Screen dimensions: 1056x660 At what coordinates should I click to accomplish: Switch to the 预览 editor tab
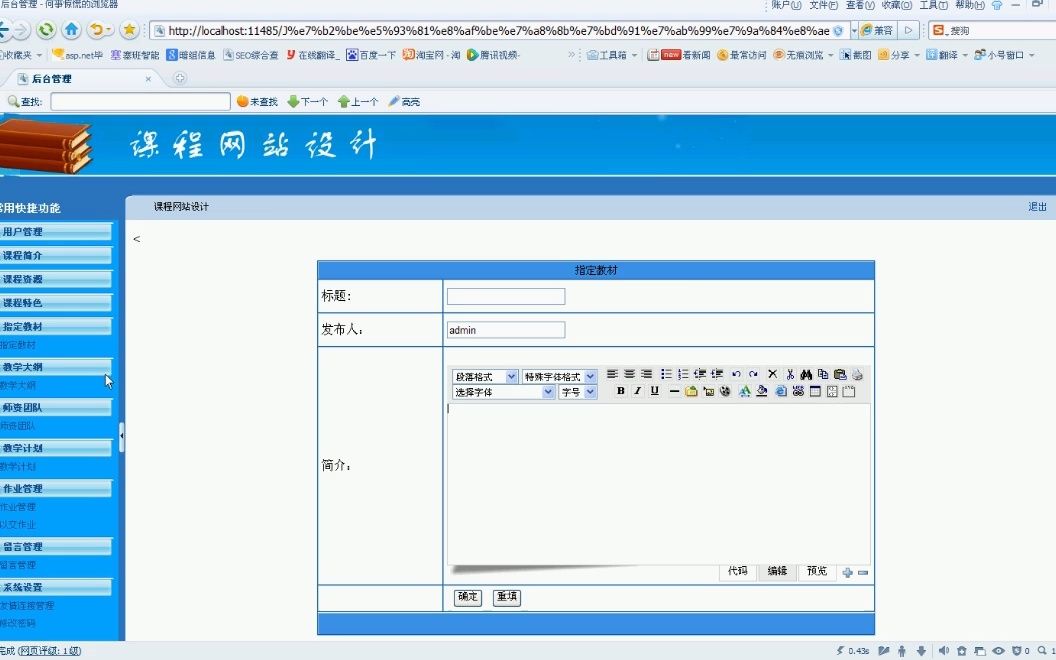click(x=817, y=571)
